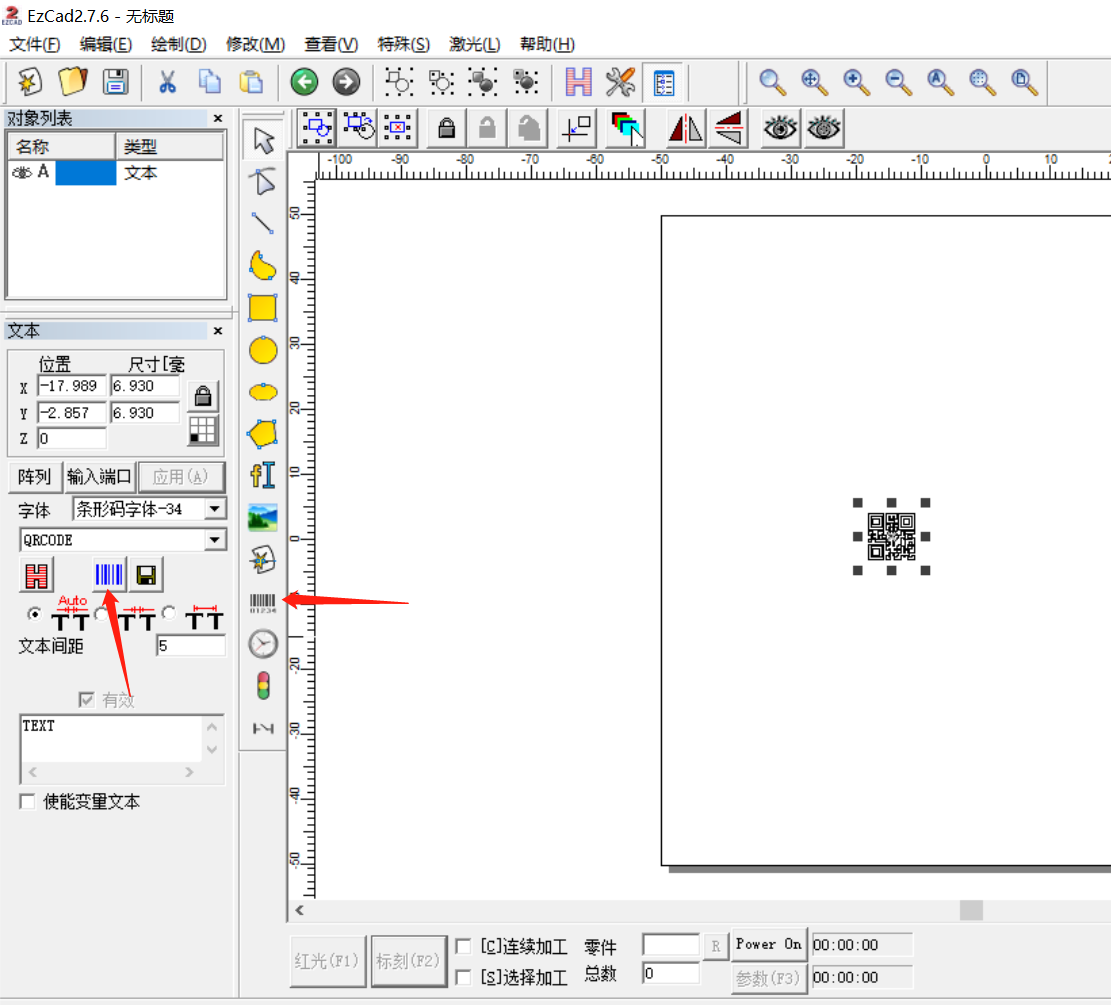Open the 查看(V) menu
Screen dimensions: 1111x1005
click(331, 44)
